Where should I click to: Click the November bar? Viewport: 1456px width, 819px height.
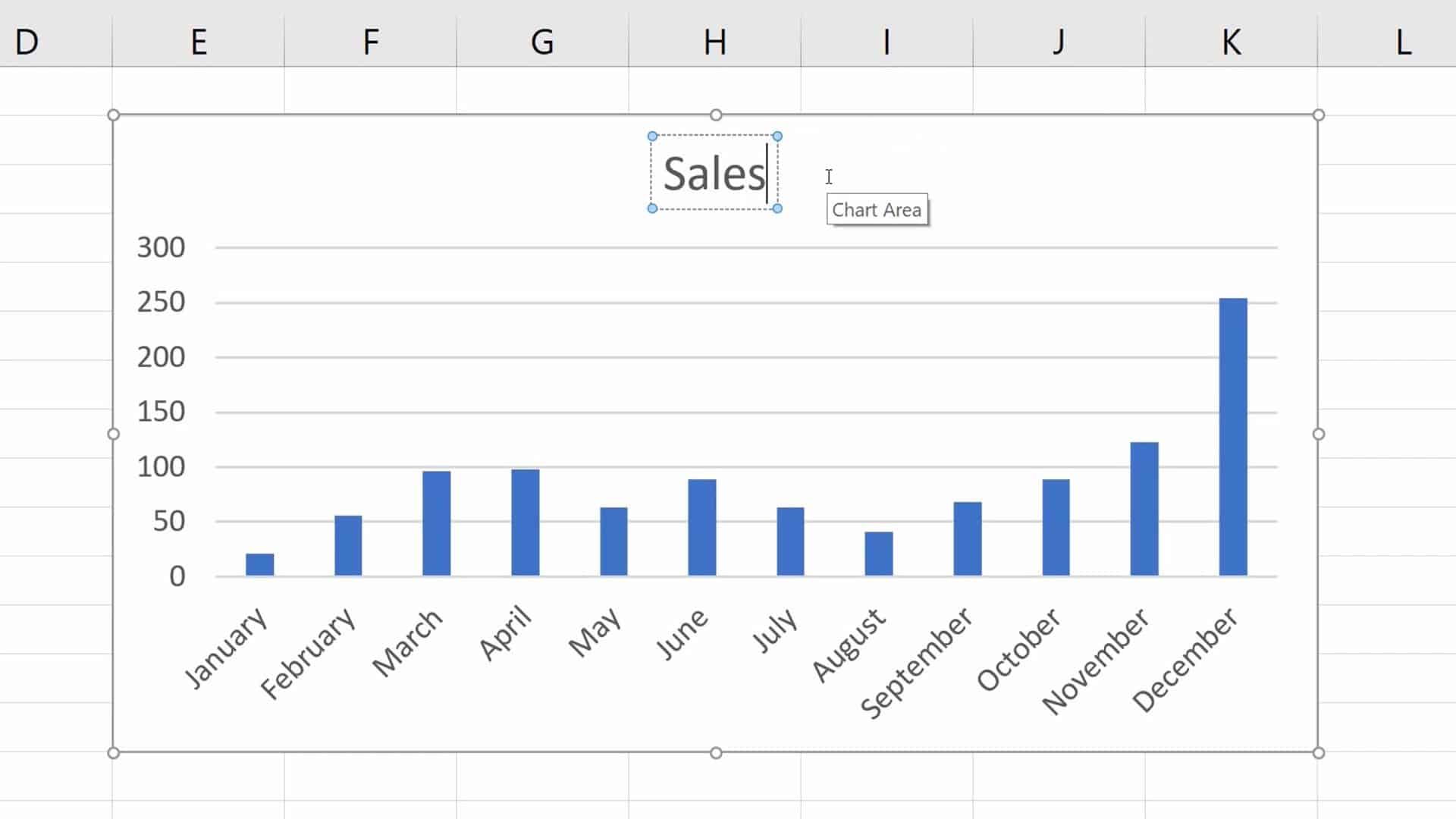click(x=1144, y=509)
